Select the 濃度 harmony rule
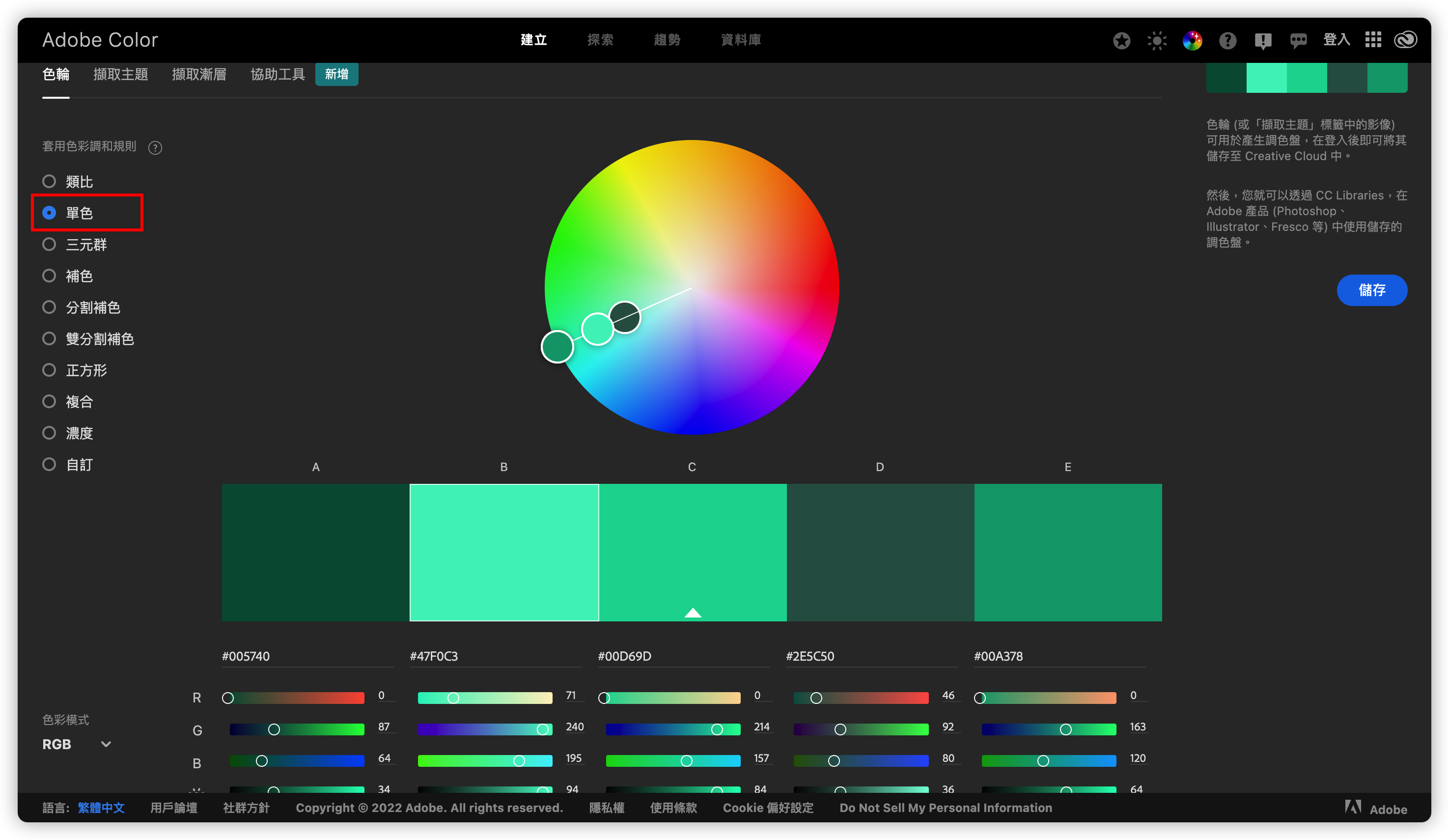The image size is (1449, 840). (68, 433)
